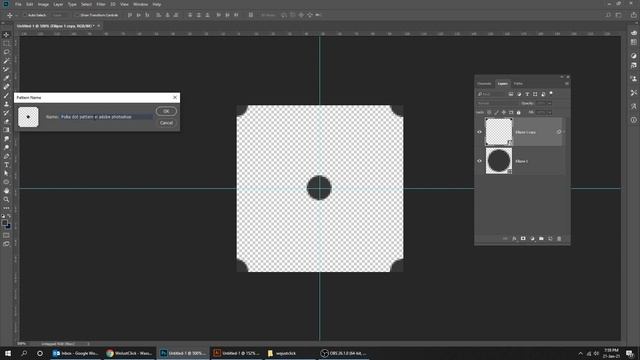Open the Chrome window in taskbar
The width and height of the screenshot is (640, 360).
129,353
